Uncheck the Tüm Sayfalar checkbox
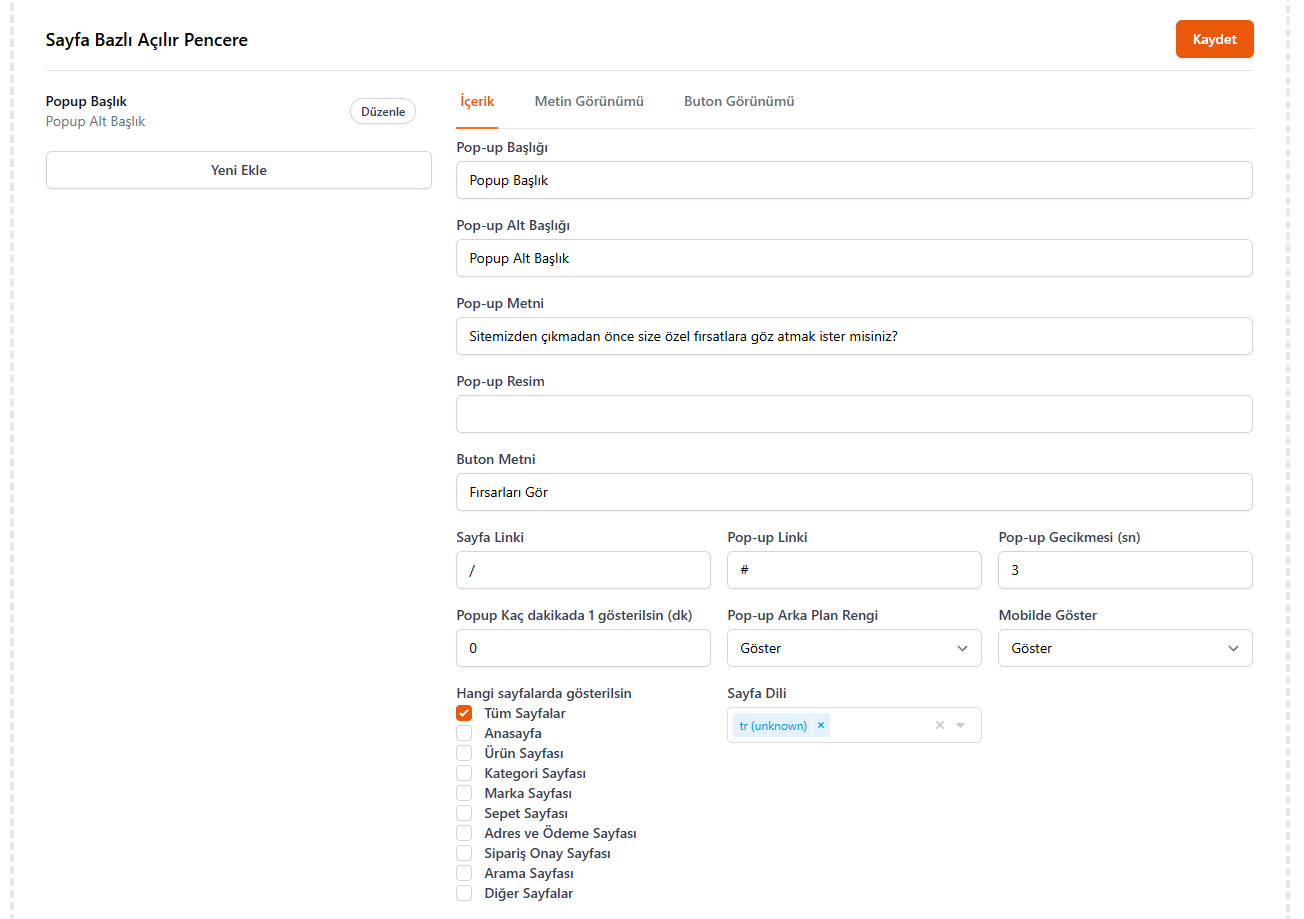 pyautogui.click(x=464, y=713)
